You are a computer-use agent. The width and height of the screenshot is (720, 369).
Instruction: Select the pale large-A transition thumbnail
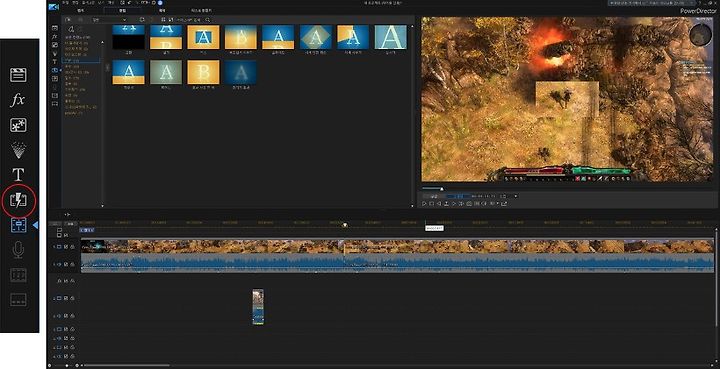[x=391, y=37]
